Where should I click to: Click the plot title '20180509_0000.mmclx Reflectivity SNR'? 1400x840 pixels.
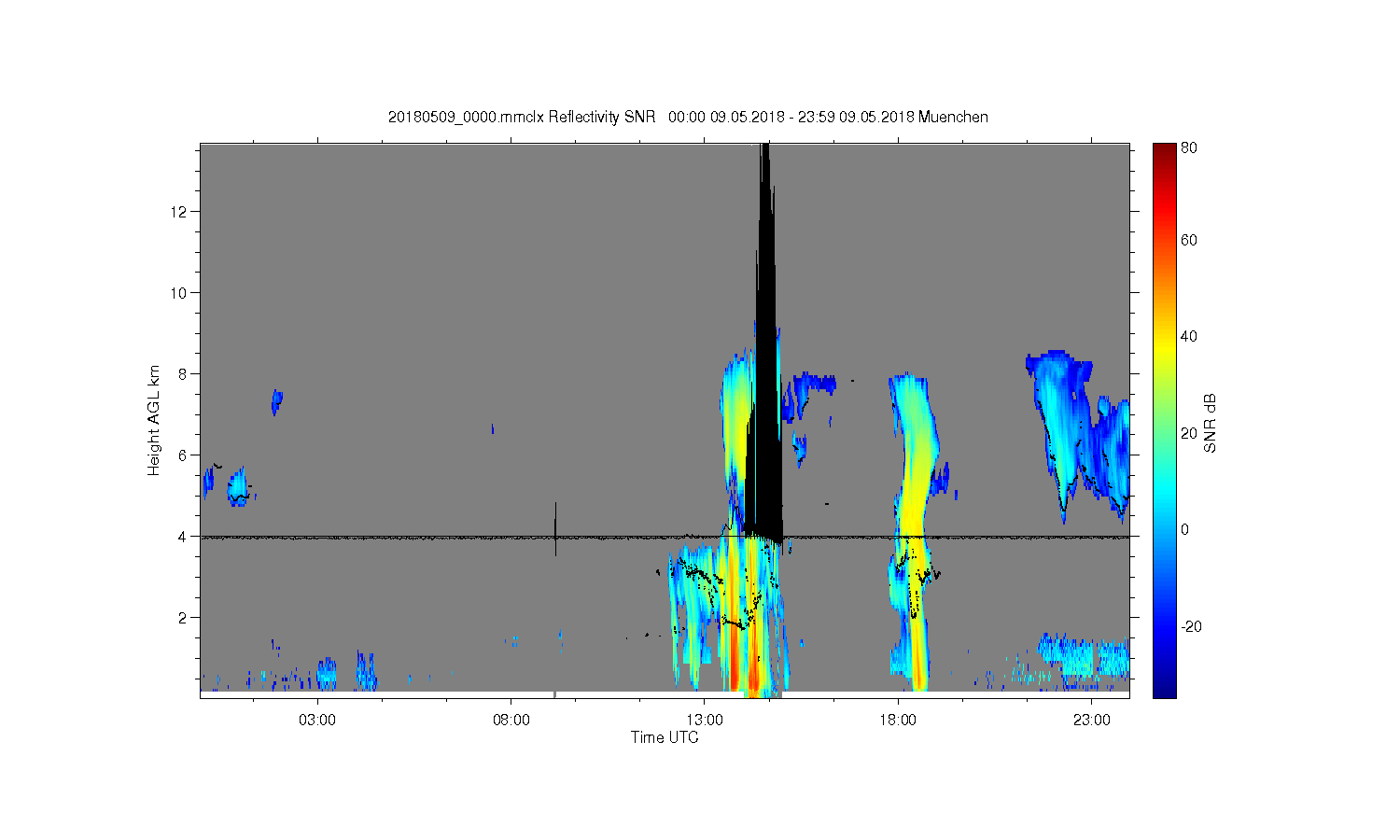click(x=523, y=117)
